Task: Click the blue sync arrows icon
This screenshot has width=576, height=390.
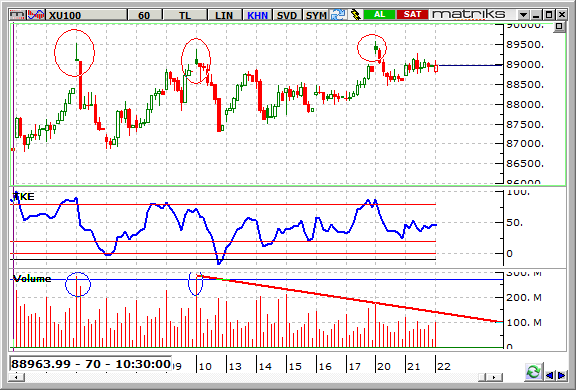Action: 338,15
